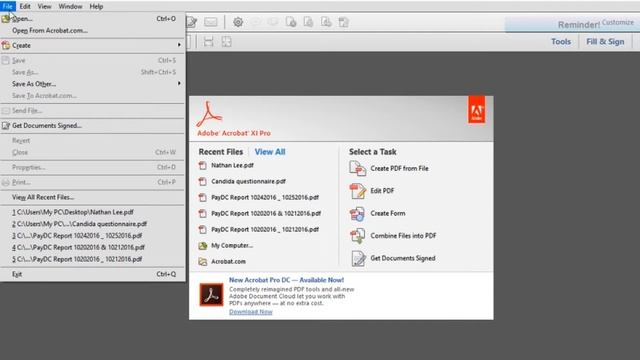Click Create PDF from File label
Image resolution: width=640 pixels, height=360 pixels.
point(399,168)
